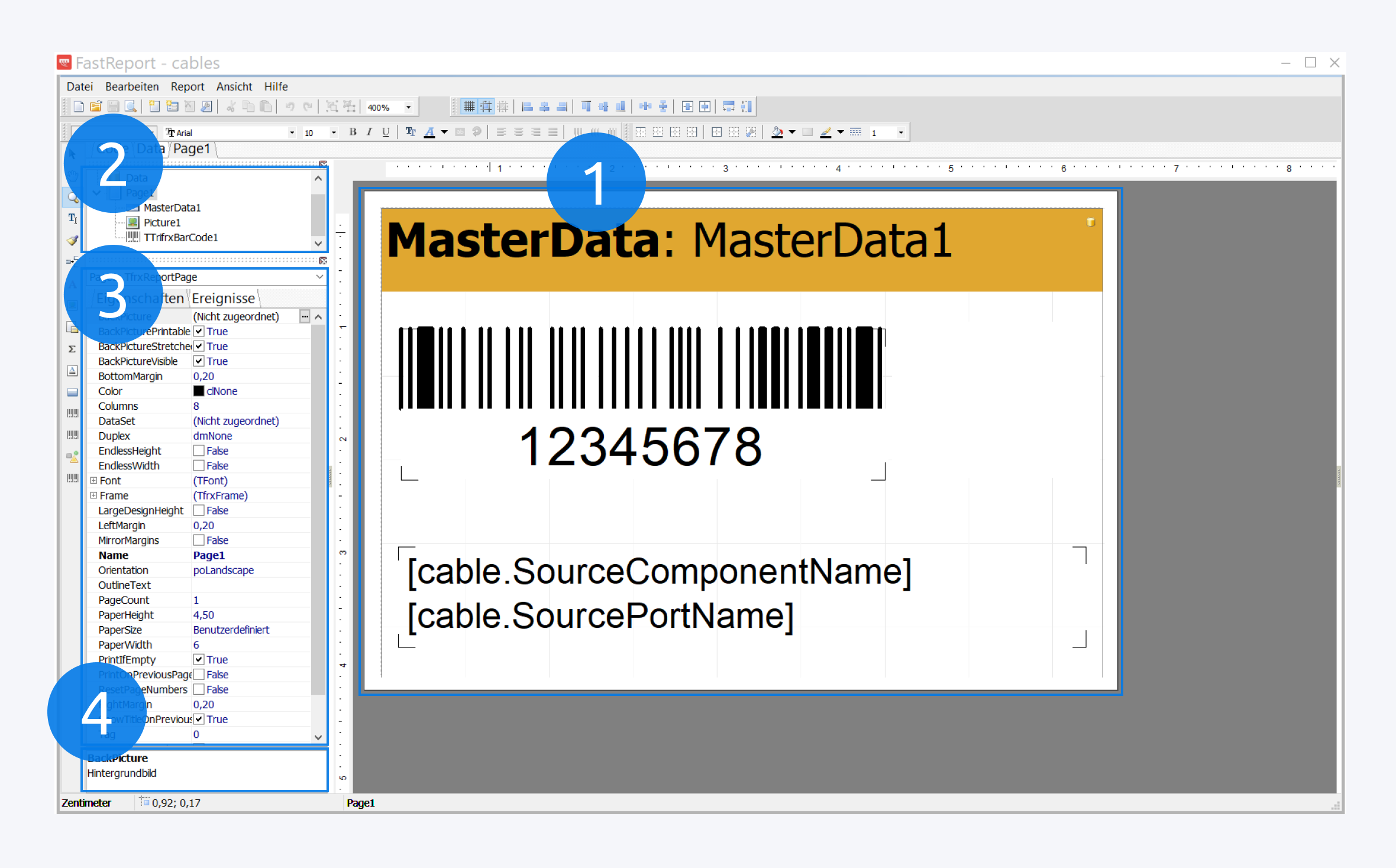Select Picture1 in the report tree

162,223
